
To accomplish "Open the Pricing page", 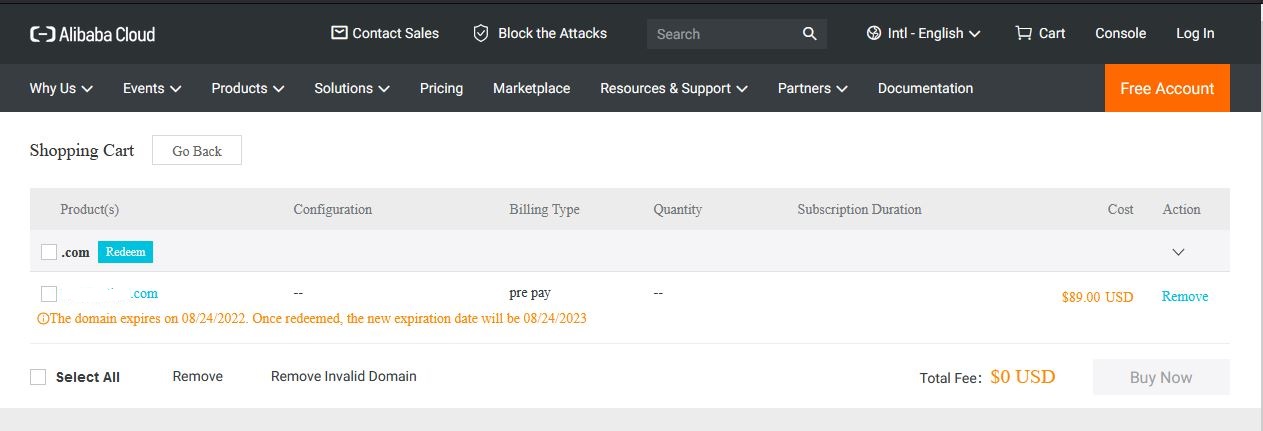I will tap(441, 88).
